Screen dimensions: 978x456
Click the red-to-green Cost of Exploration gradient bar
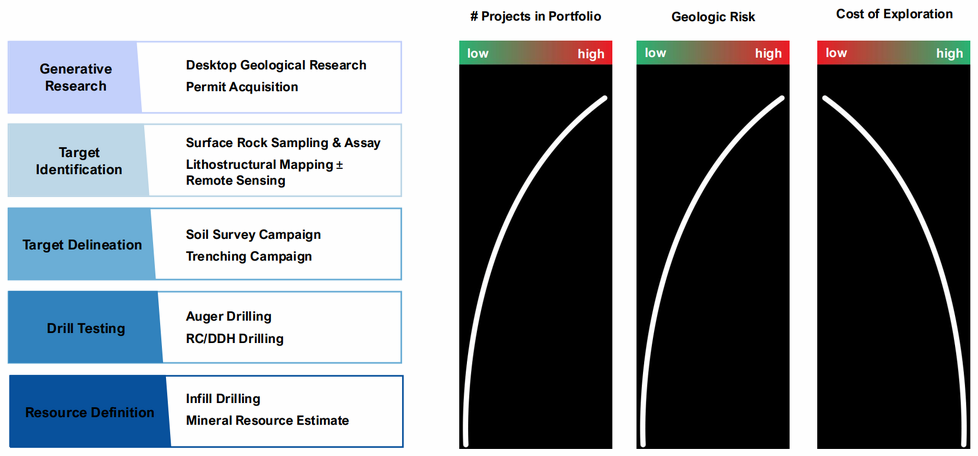[893, 53]
